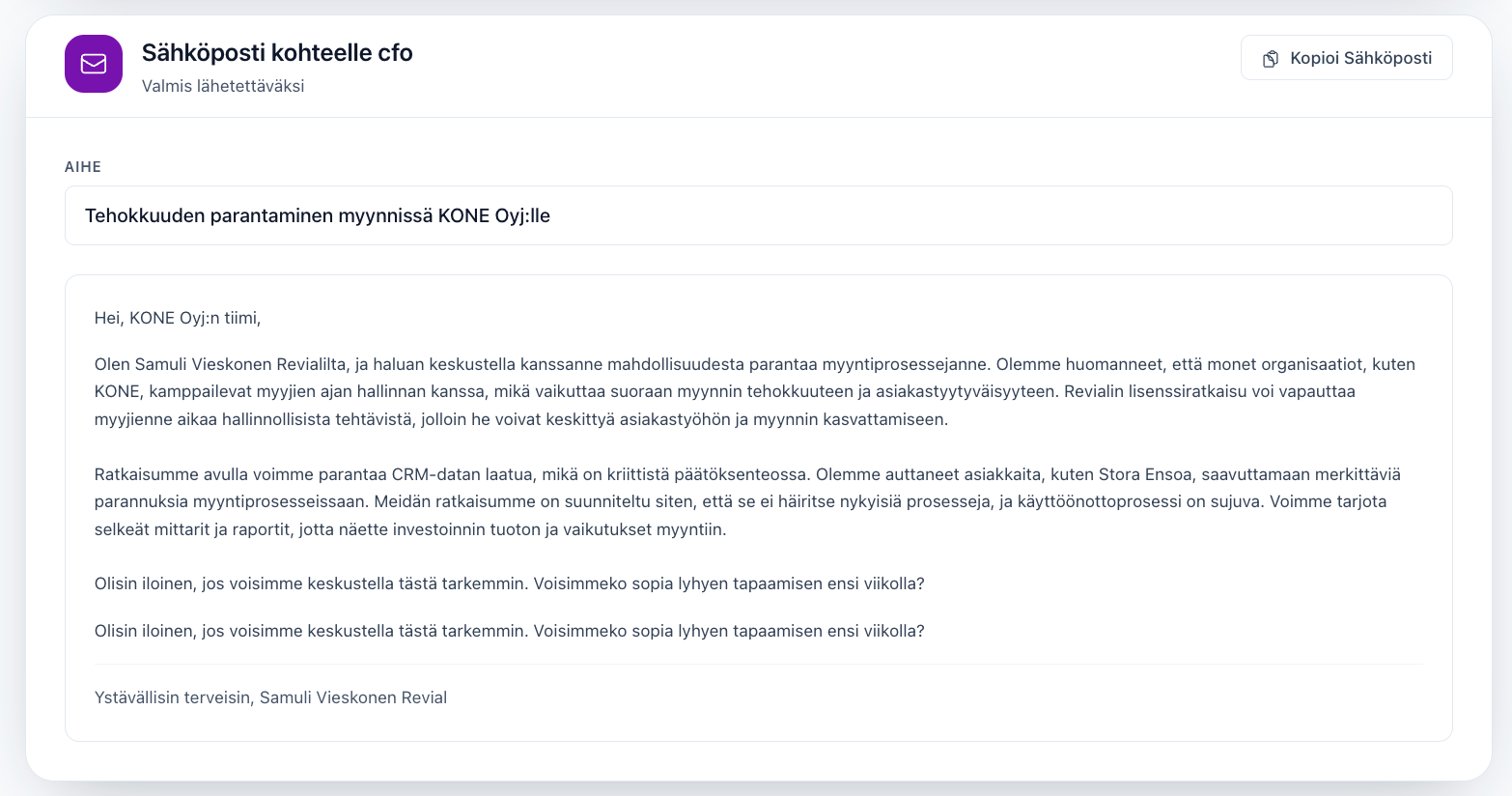Click the Kopioi Sähköposti button
The height and width of the screenshot is (796, 1512).
[1346, 58]
